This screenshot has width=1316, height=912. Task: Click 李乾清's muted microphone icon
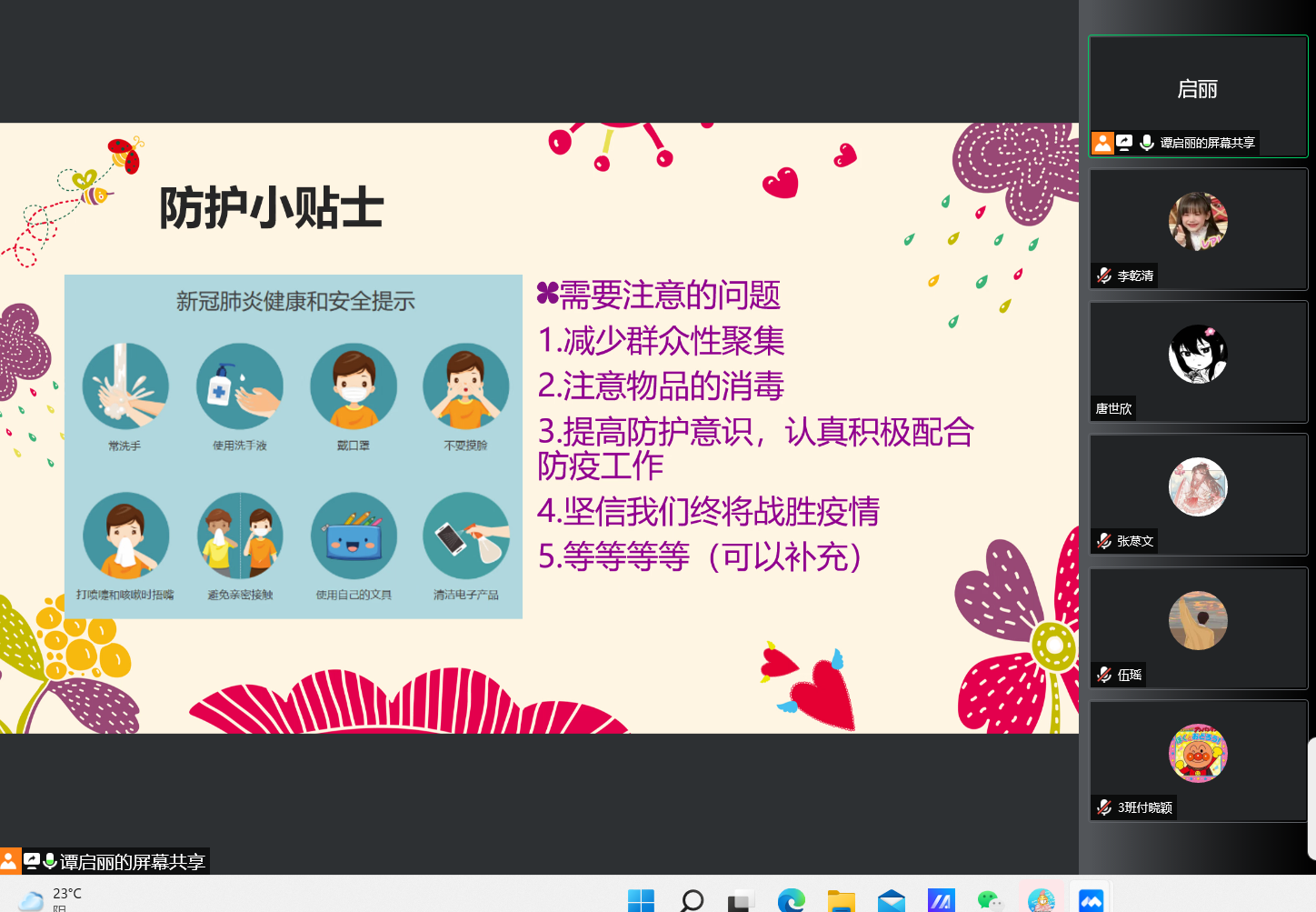1104,276
